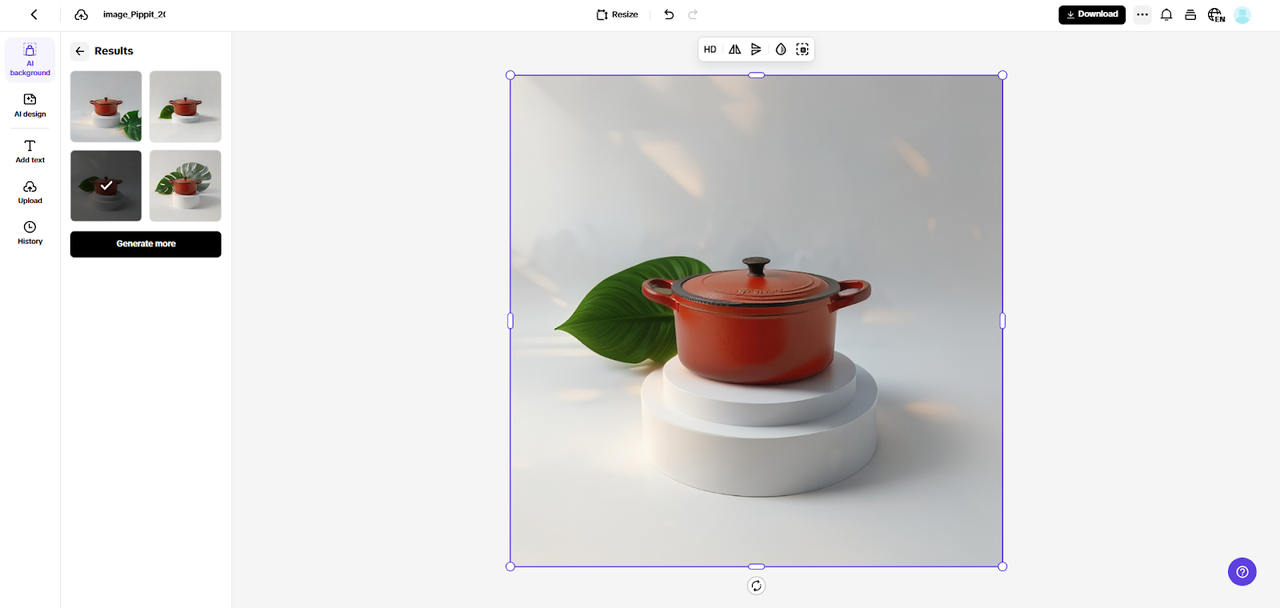Click the HD upscale icon
Screen dimensions: 1280x608
[710, 49]
